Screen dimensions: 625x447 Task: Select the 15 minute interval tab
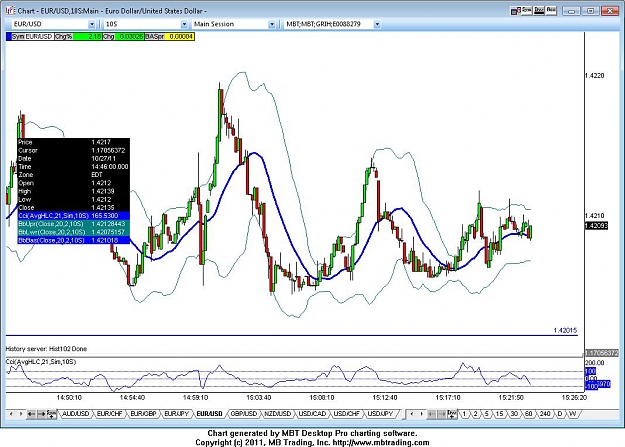[x=499, y=414]
